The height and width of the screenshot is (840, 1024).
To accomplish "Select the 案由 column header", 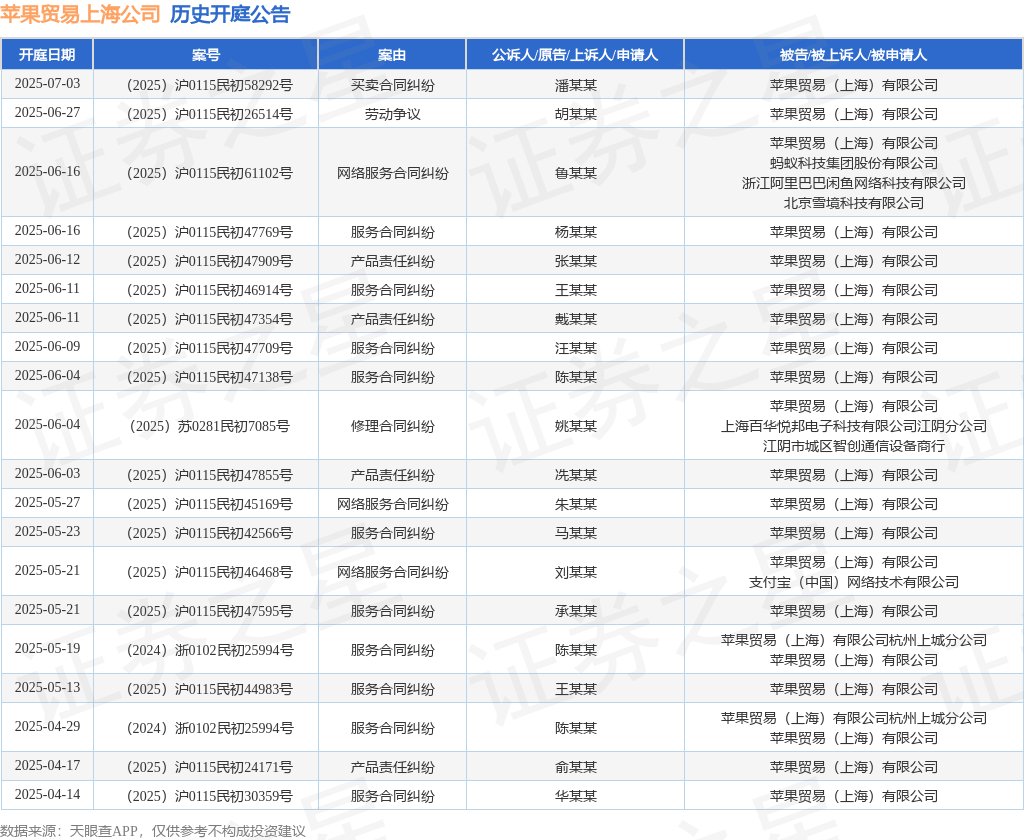I will click(x=392, y=55).
